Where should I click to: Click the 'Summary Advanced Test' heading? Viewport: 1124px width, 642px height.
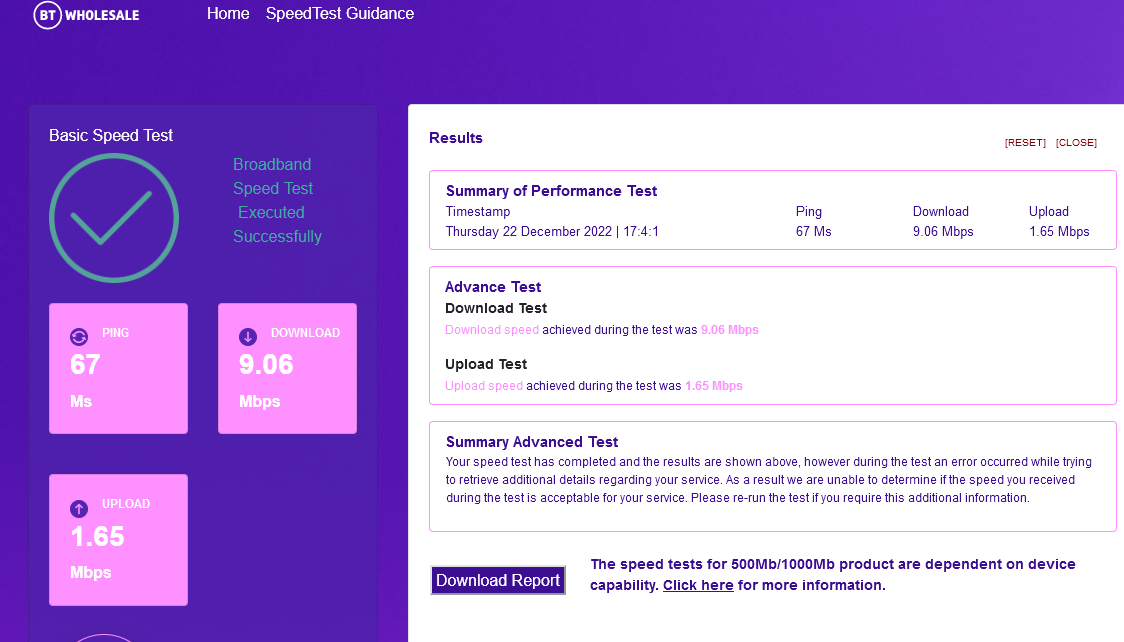click(532, 442)
